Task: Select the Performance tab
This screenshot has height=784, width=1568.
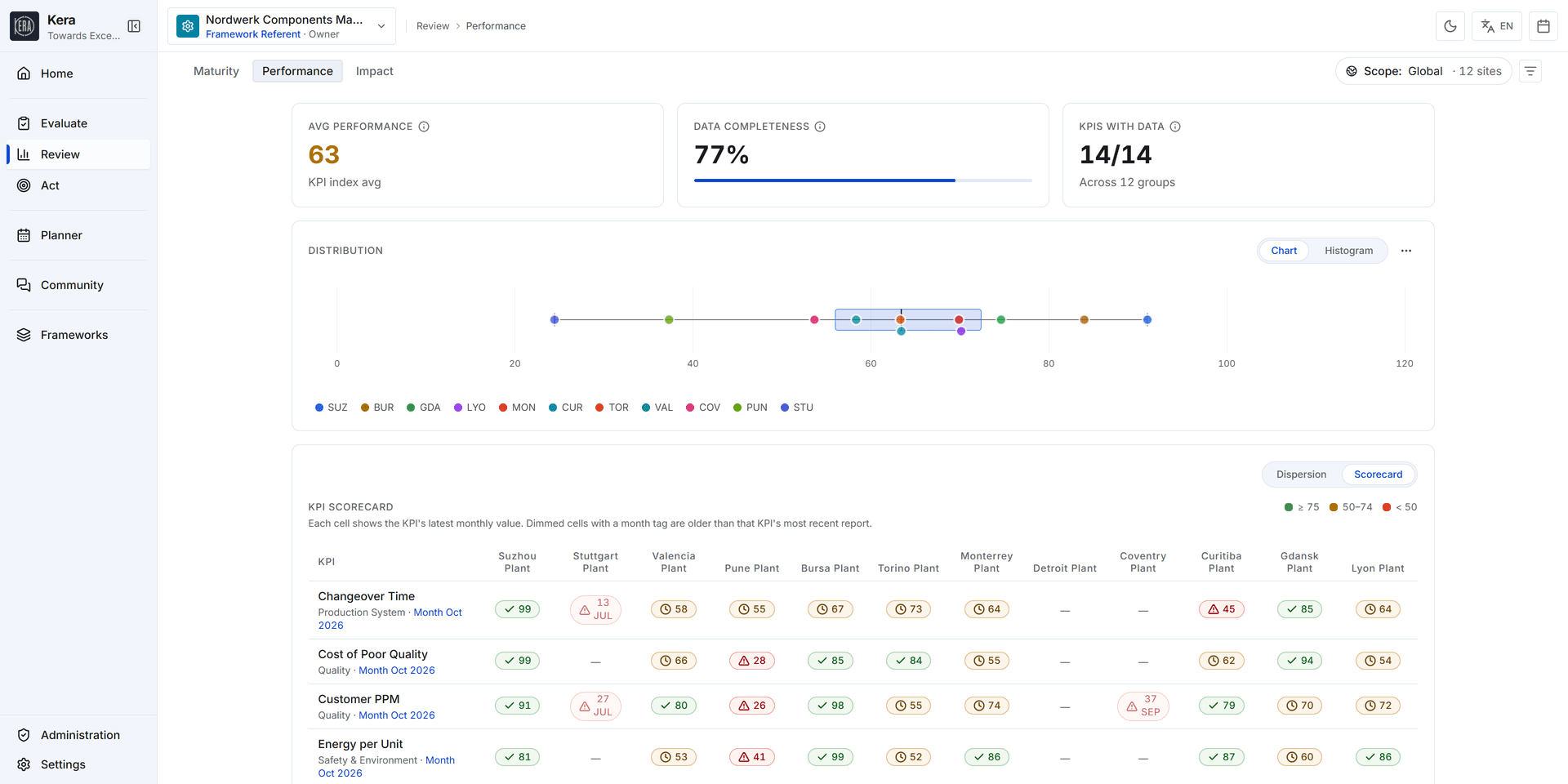Action: click(x=297, y=71)
